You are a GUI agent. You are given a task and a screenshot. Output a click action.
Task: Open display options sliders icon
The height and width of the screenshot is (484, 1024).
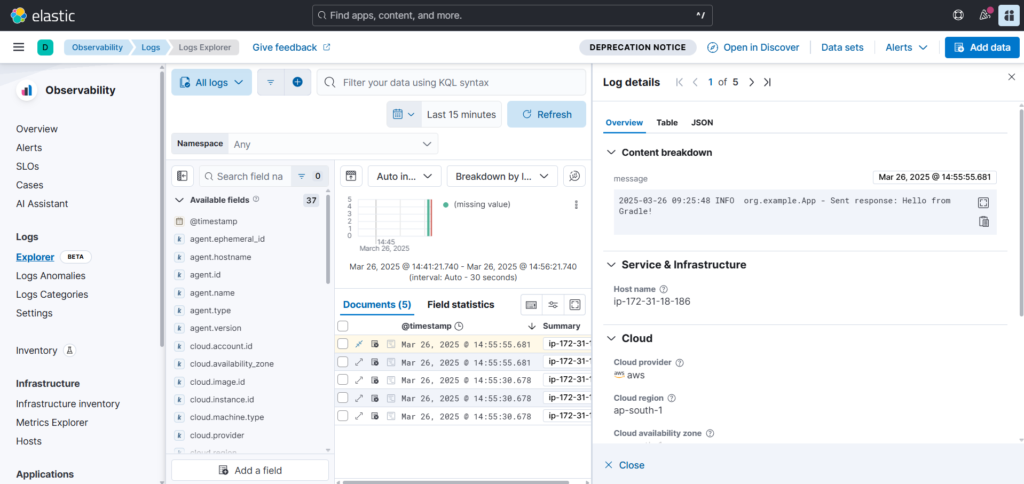pos(553,304)
